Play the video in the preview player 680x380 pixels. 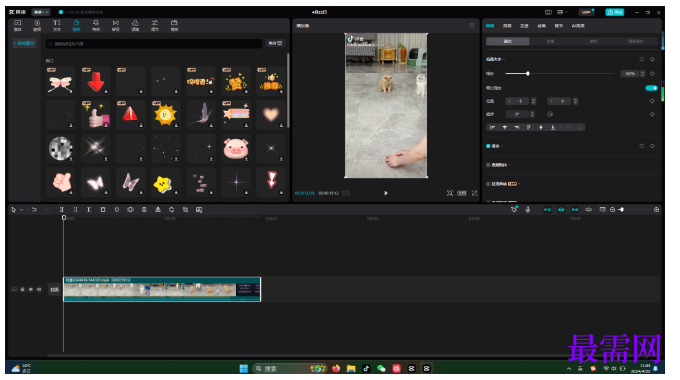(386, 193)
